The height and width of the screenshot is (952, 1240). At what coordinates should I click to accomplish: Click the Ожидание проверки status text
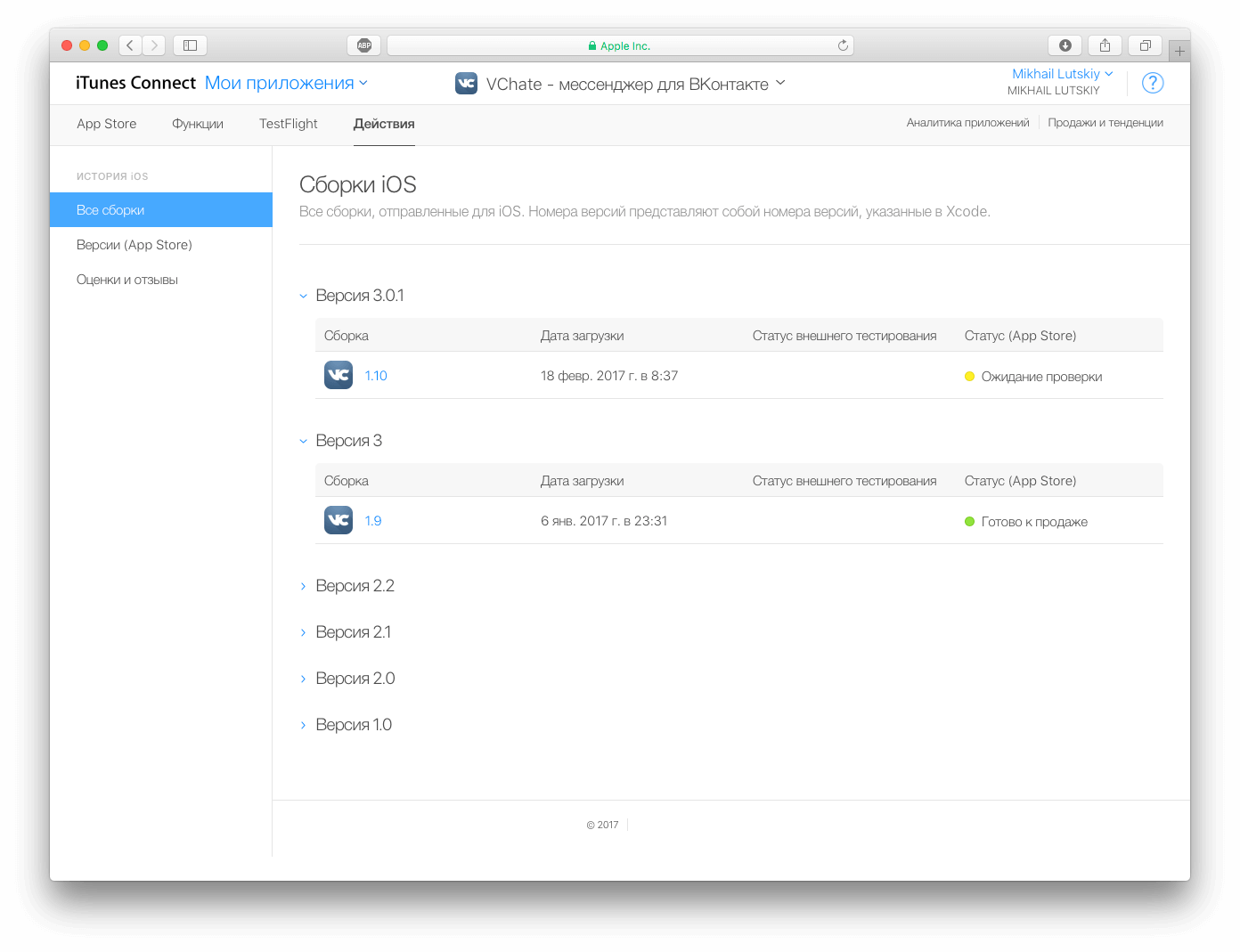point(1041,377)
